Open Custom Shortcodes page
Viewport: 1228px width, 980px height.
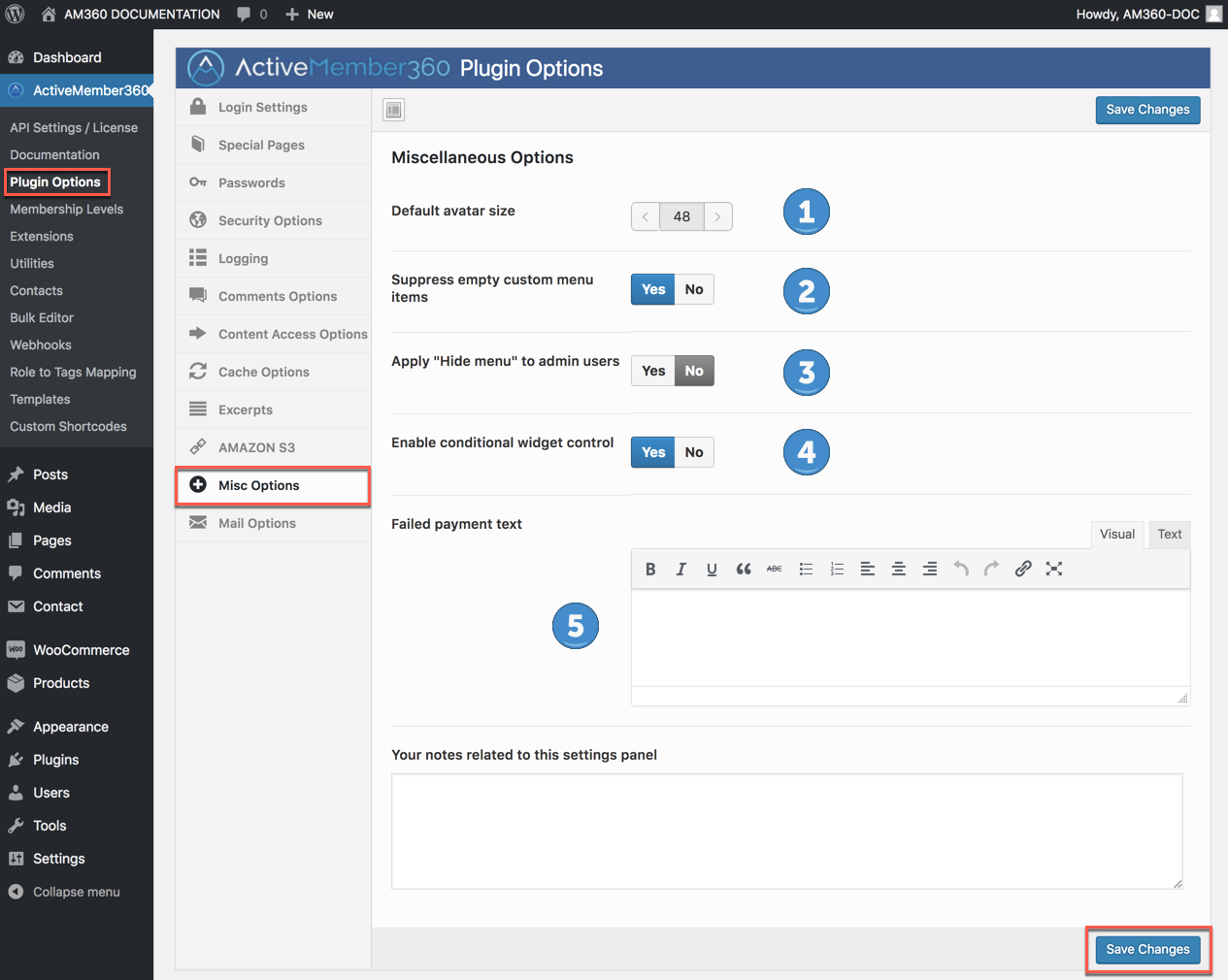[68, 426]
